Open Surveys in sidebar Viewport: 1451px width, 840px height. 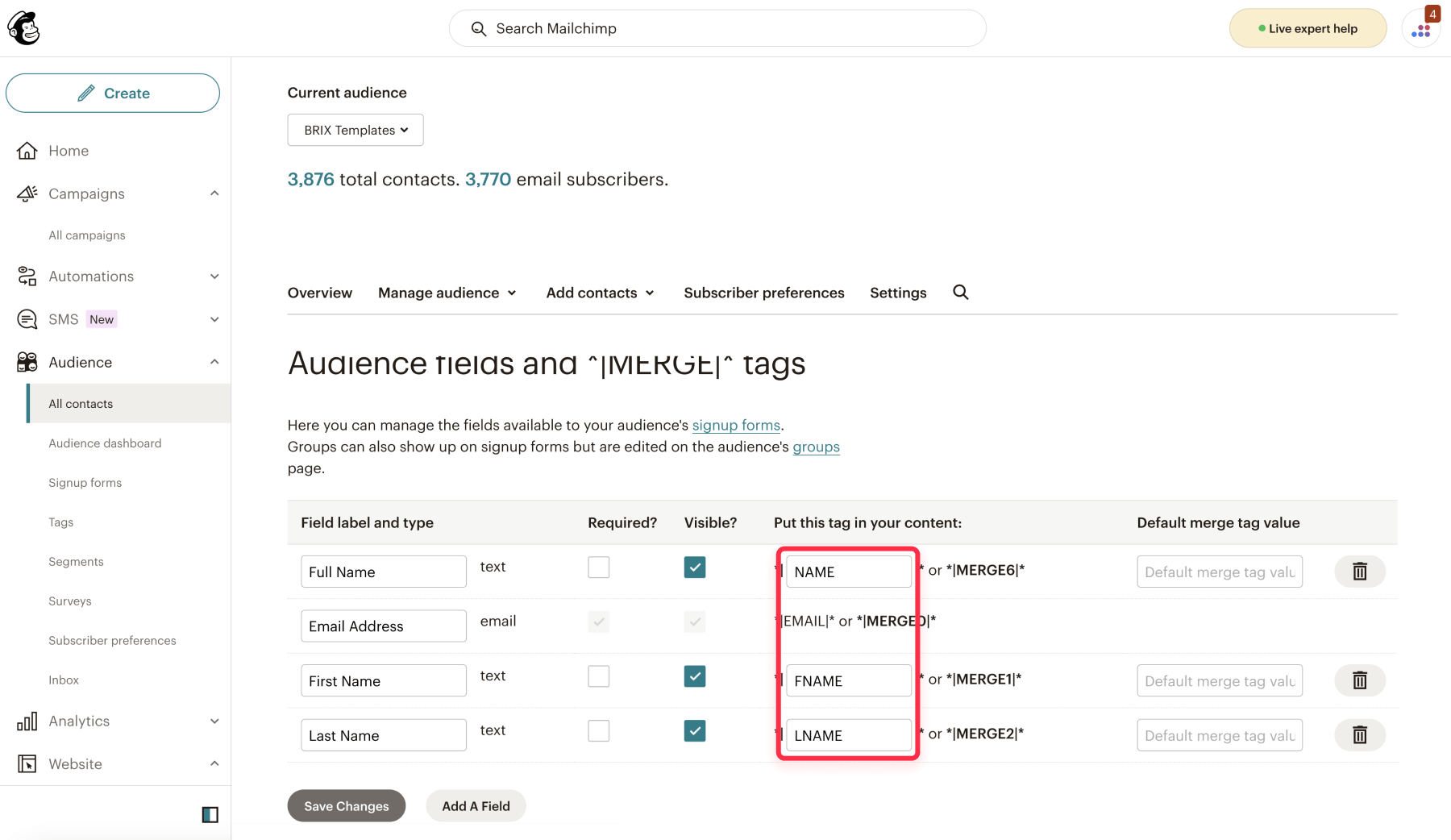(70, 601)
